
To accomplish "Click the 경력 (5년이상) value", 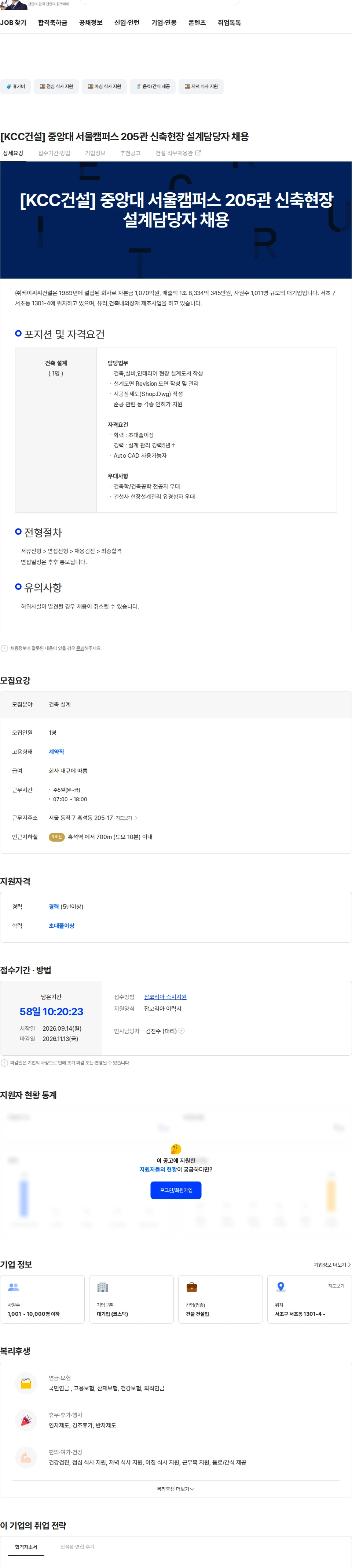I will (x=66, y=906).
